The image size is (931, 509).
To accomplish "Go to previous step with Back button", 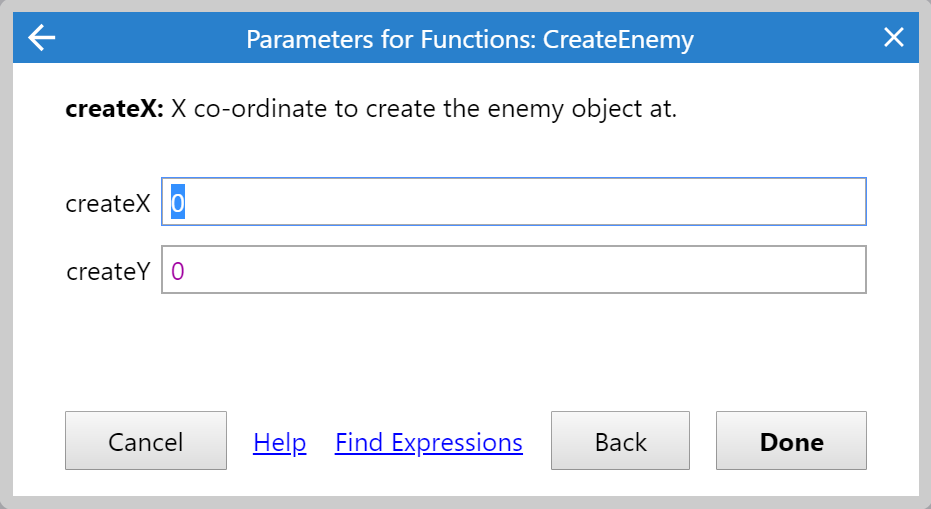I will point(620,441).
